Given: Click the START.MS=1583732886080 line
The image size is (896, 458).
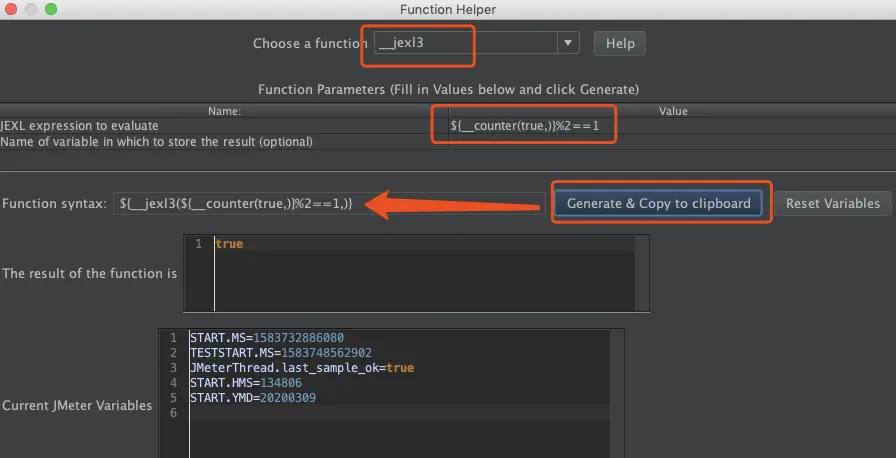Looking at the screenshot, I should point(267,338).
